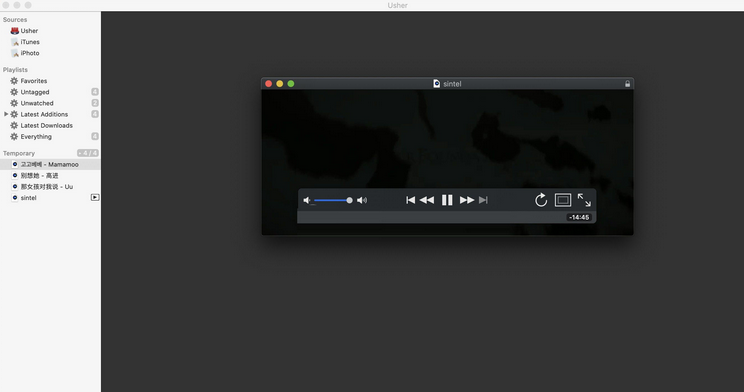
Task: Mute volume with minimum speaker icon
Action: coord(307,200)
